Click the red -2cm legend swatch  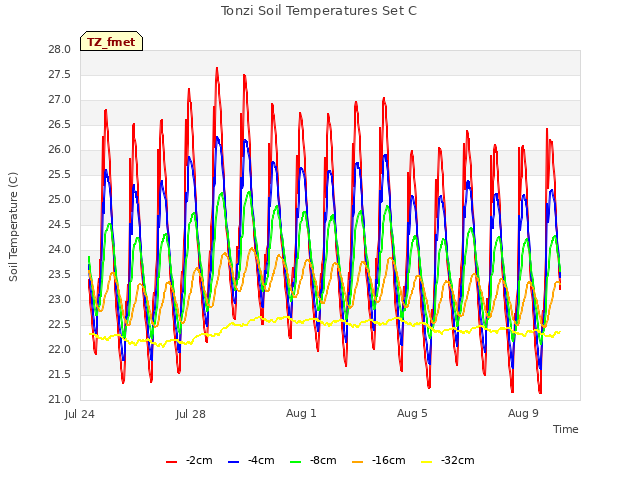pos(171,461)
